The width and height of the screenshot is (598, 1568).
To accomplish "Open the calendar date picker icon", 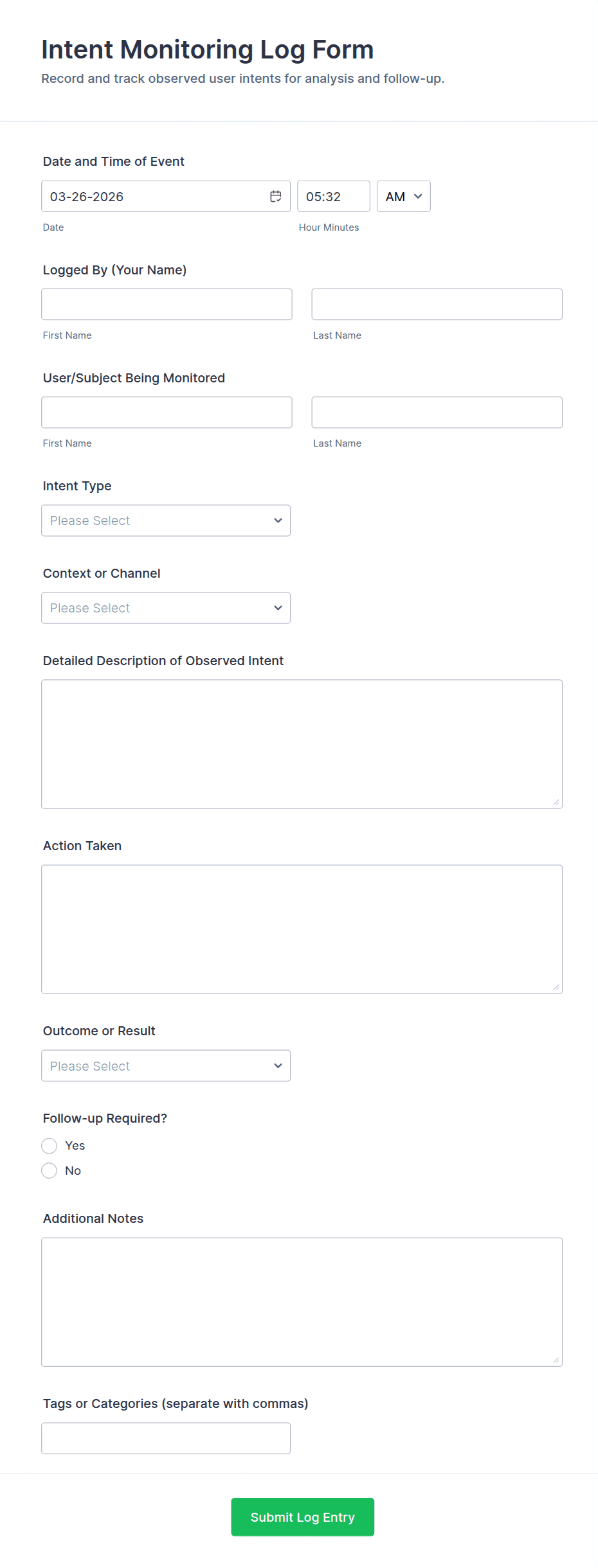I will (275, 197).
